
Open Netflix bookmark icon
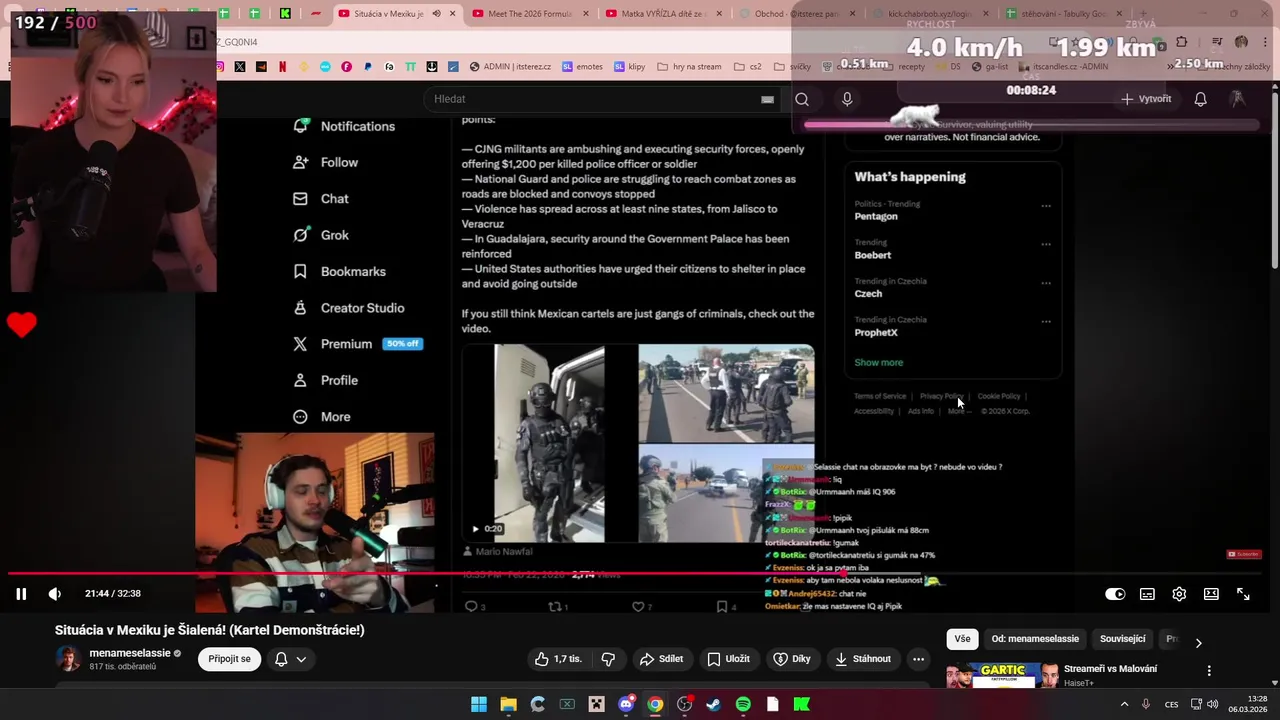[283, 67]
